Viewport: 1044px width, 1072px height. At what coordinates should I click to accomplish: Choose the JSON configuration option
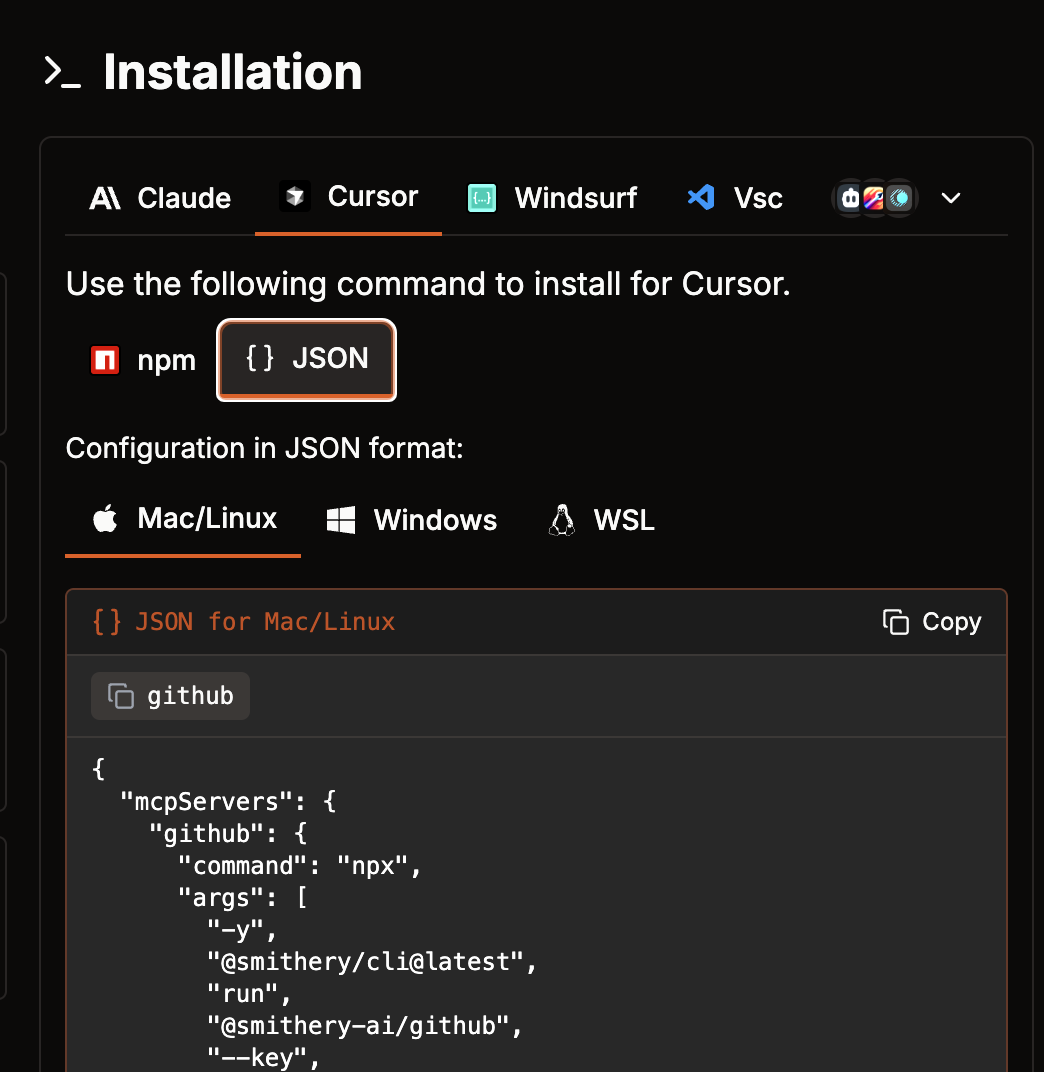click(x=306, y=360)
